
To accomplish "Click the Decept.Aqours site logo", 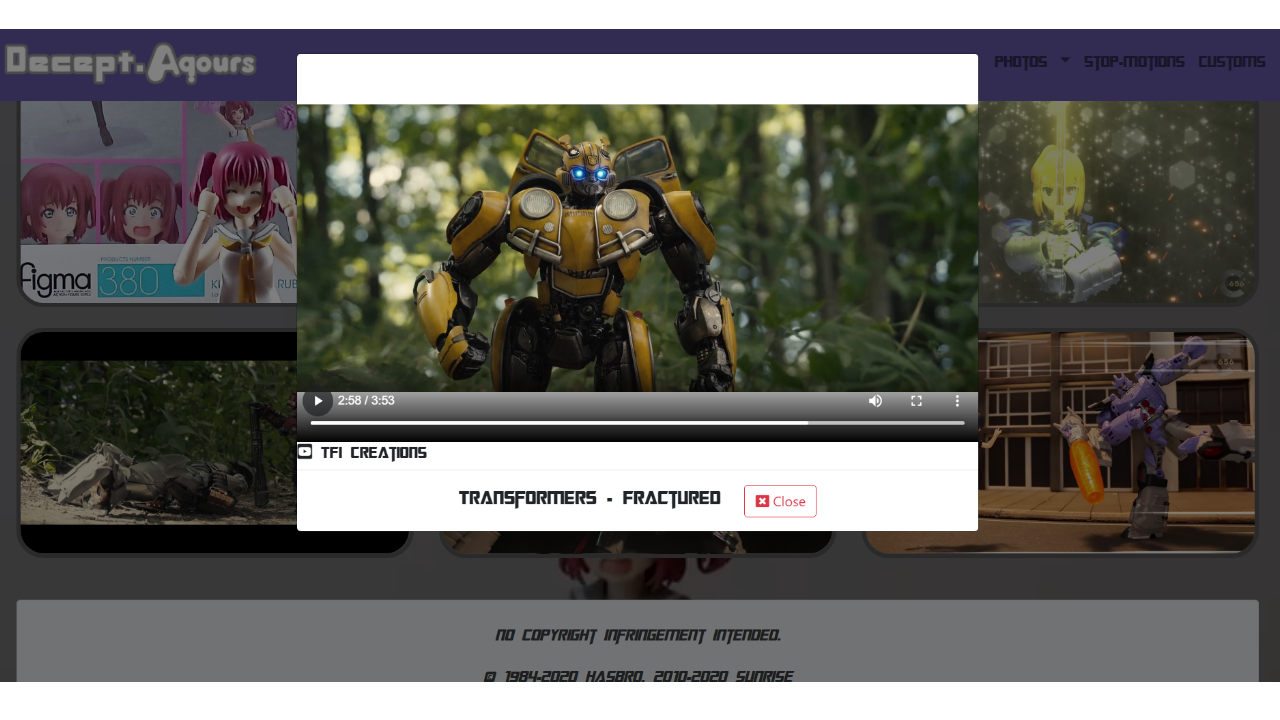I will (x=130, y=63).
